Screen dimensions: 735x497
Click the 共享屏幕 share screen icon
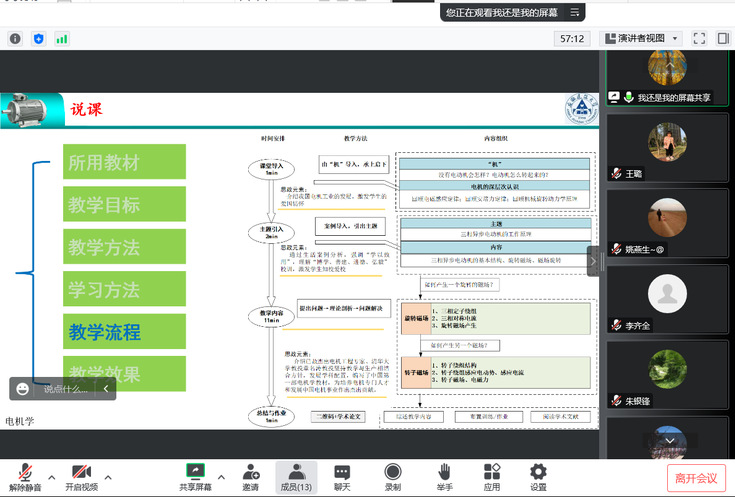click(x=194, y=475)
